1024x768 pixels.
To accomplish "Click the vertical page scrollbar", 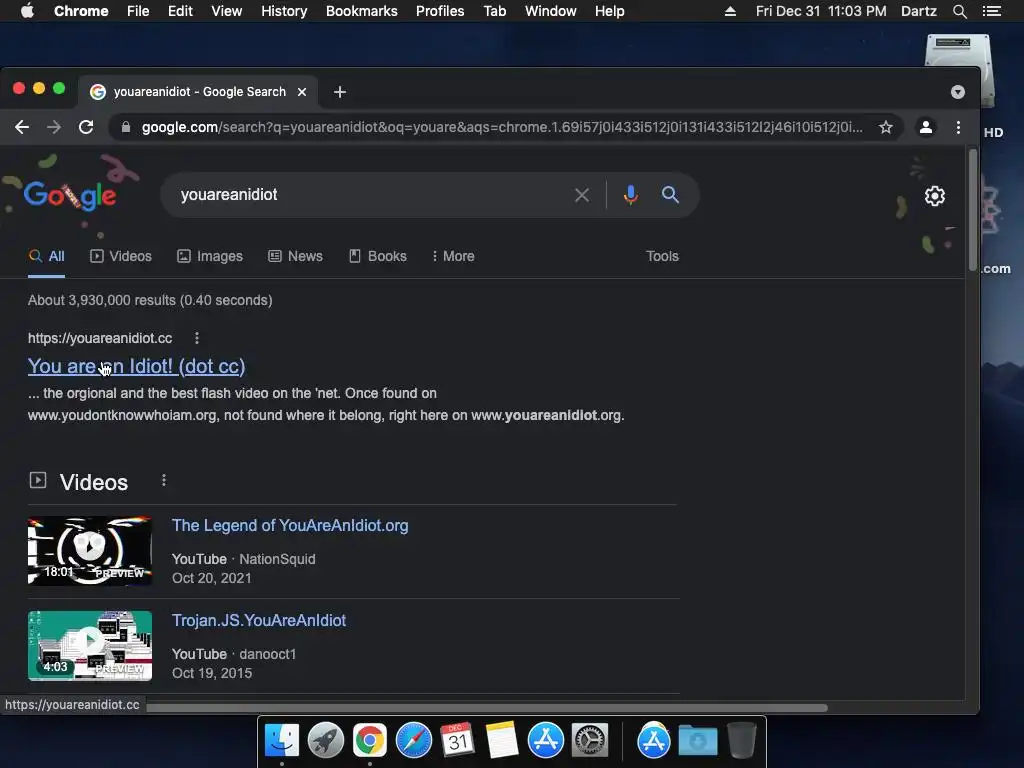I will (973, 210).
